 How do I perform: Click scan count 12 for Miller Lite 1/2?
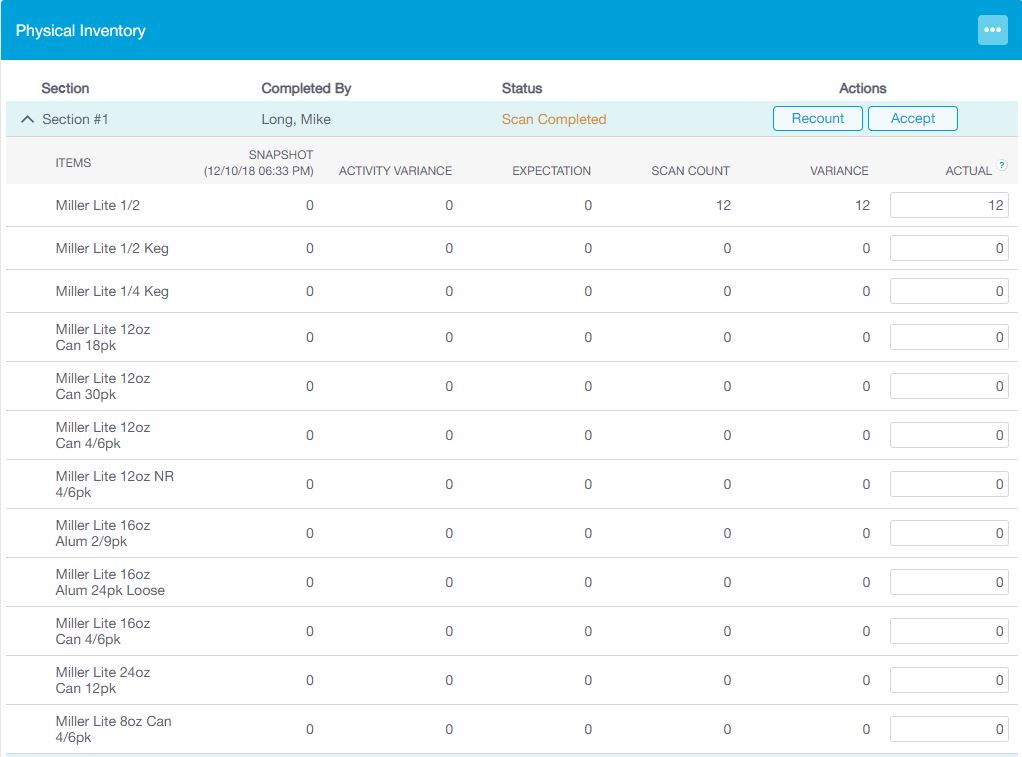coord(723,205)
